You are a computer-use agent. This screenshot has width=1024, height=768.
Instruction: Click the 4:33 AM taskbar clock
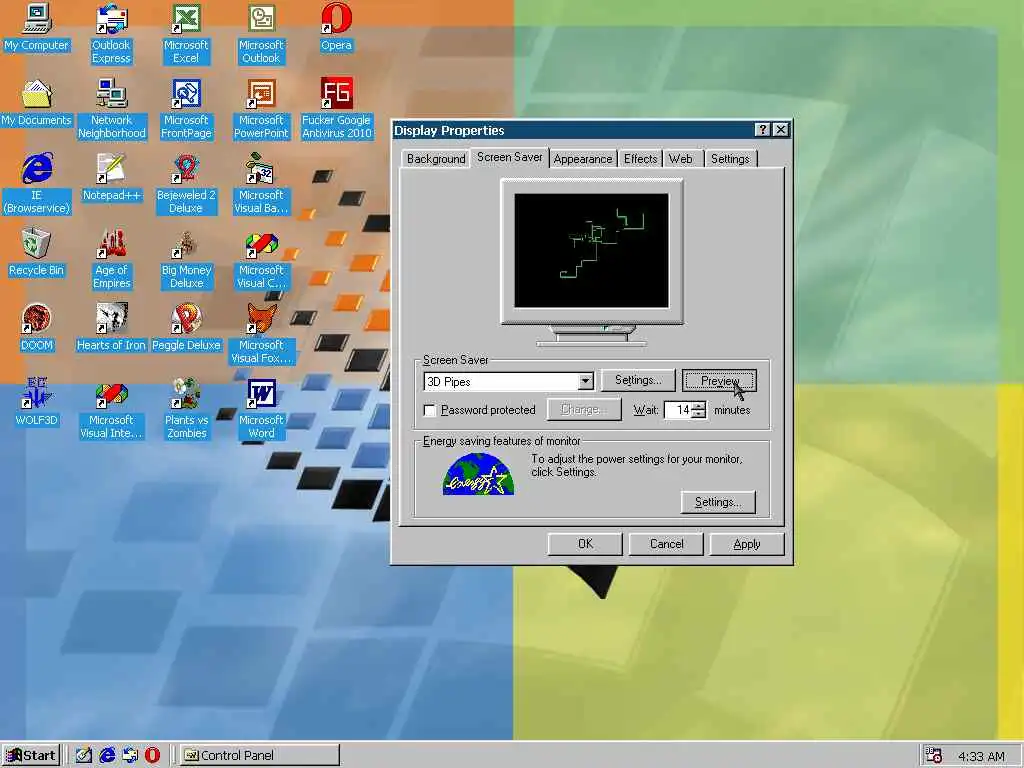click(981, 756)
